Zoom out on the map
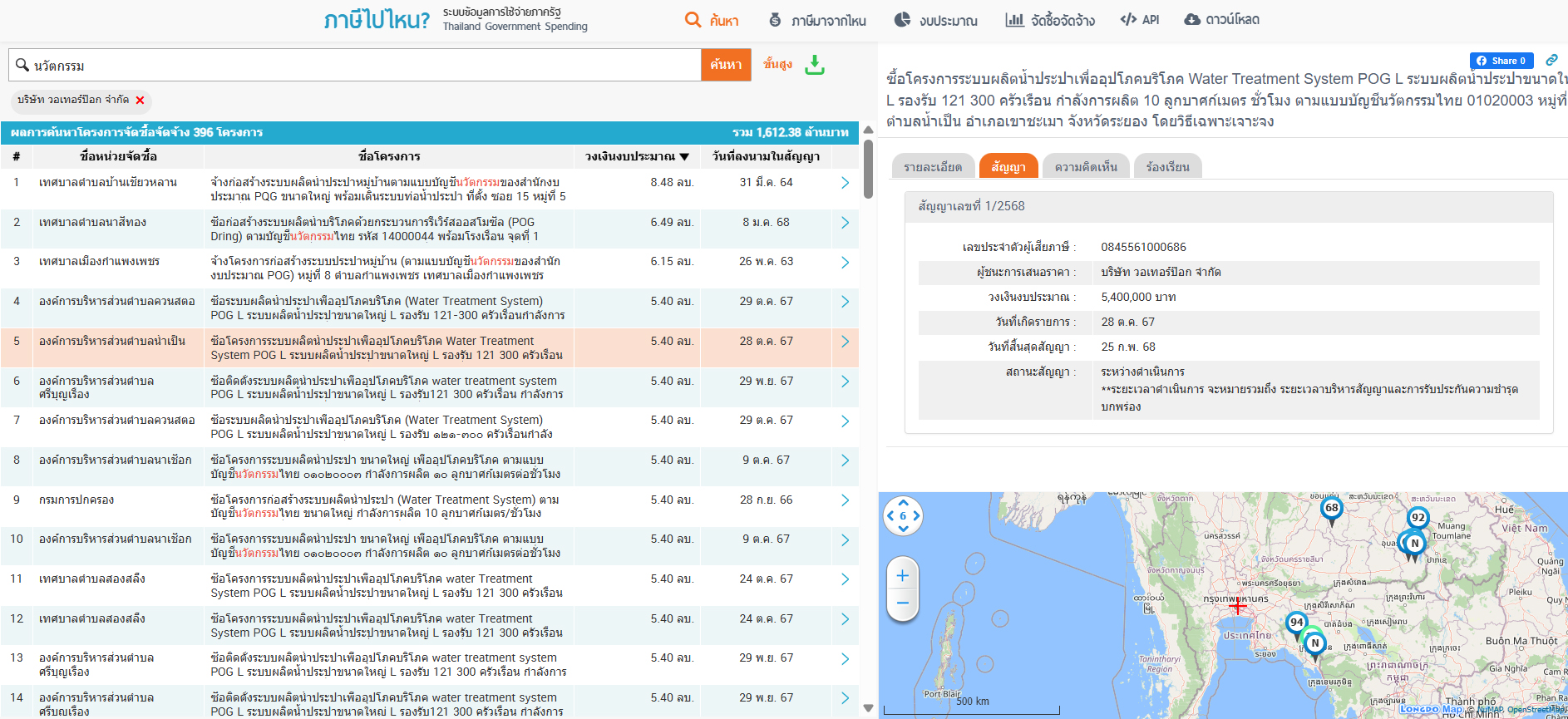1568x719 pixels. click(x=902, y=603)
